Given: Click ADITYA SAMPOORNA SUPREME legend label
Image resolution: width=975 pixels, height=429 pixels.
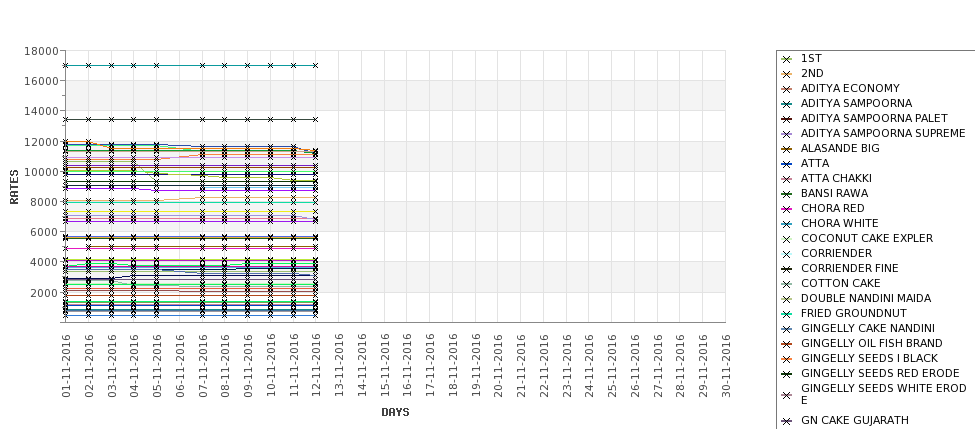Looking at the screenshot, I should 883,133.
